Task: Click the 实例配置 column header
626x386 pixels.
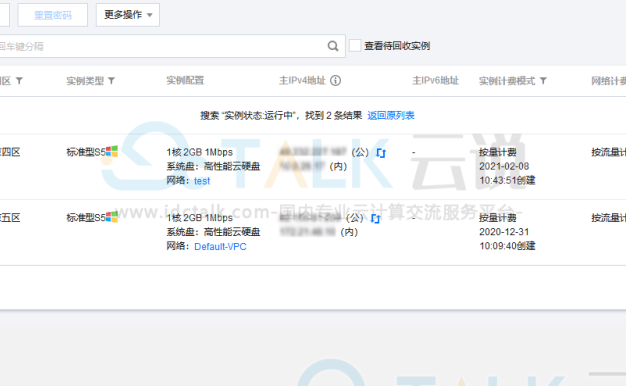Action: pyautogui.click(x=185, y=81)
